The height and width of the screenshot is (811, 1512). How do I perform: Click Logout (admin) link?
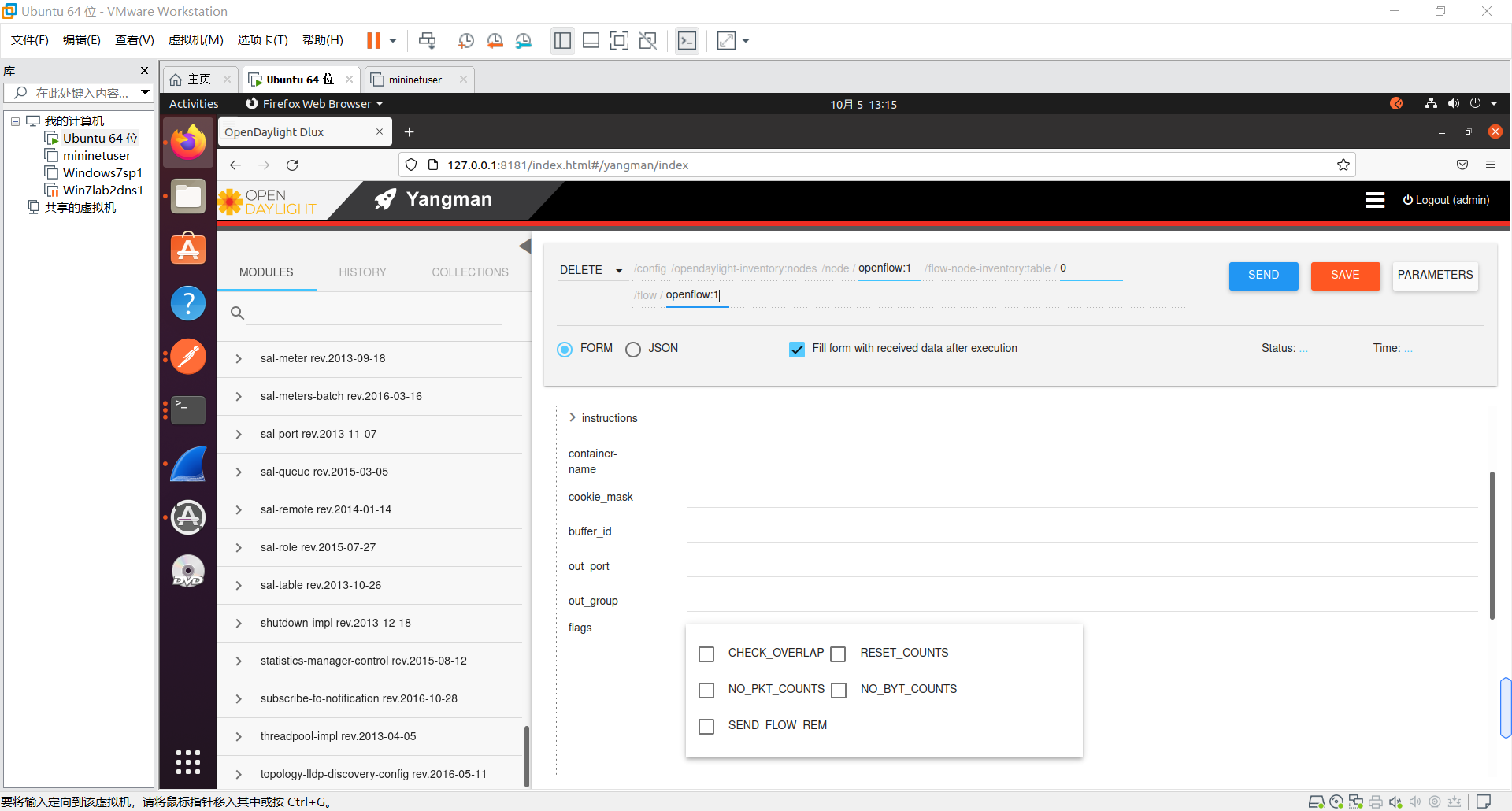pos(1447,200)
